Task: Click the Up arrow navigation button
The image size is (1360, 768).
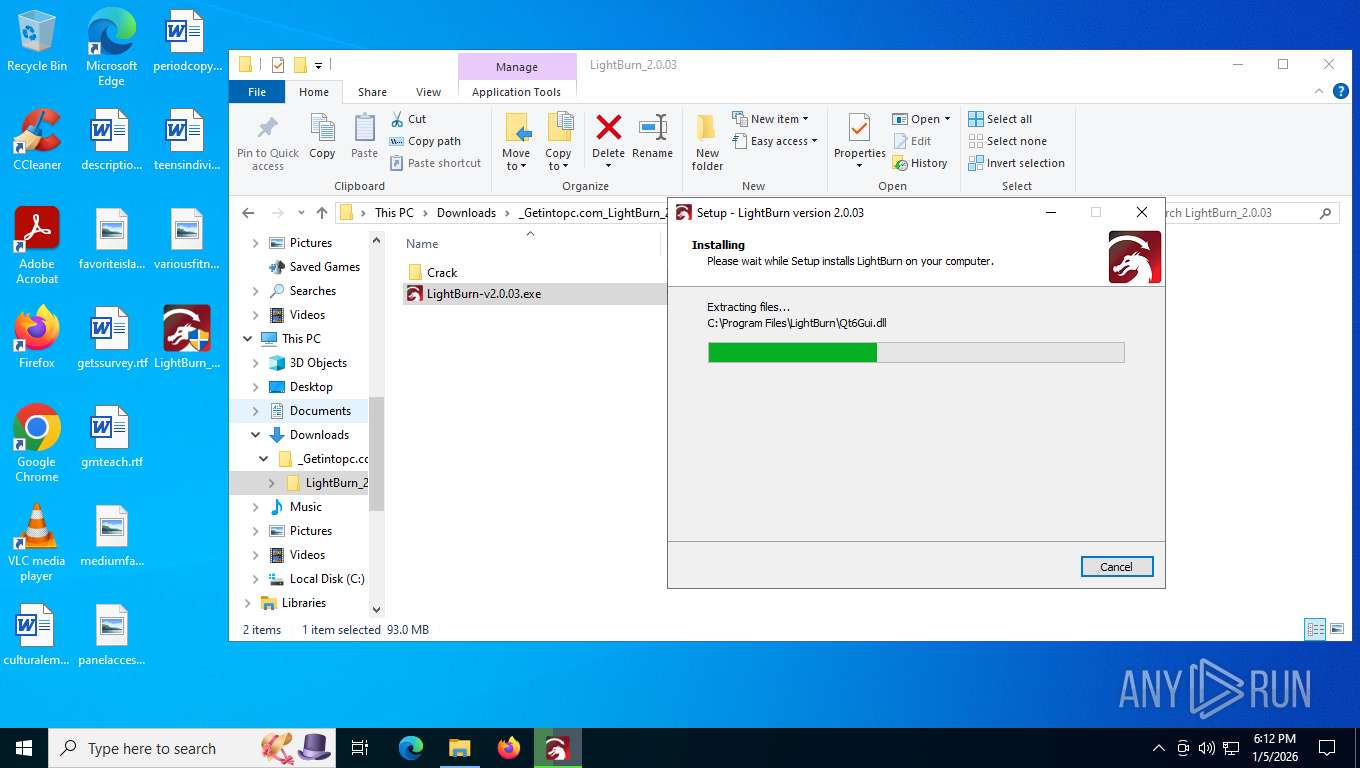Action: click(321, 213)
